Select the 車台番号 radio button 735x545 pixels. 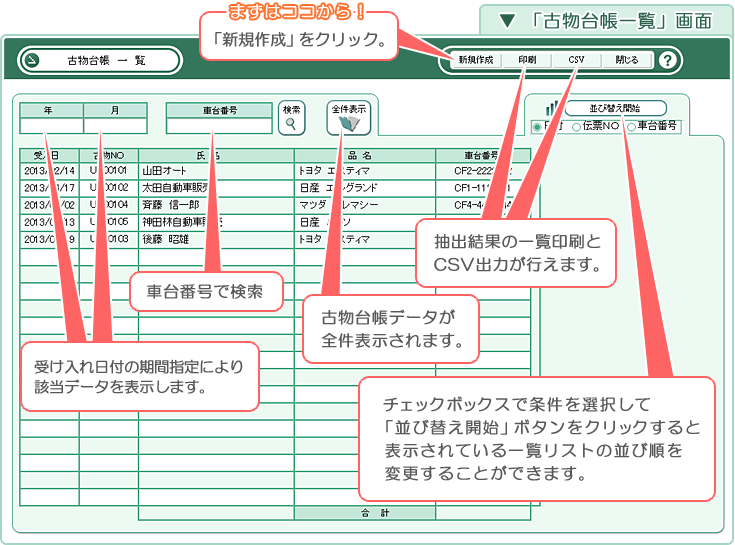click(631, 127)
